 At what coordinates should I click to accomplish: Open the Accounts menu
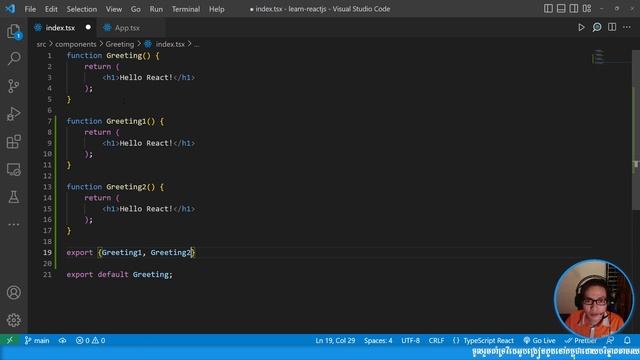point(14,292)
